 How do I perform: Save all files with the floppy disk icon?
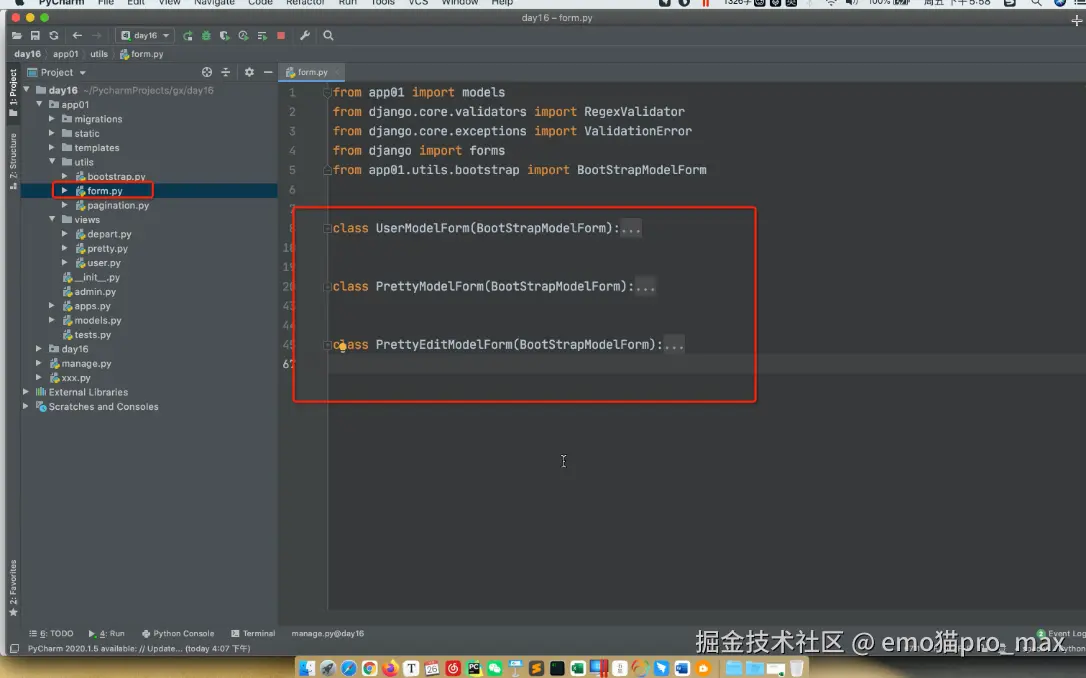tap(35, 35)
